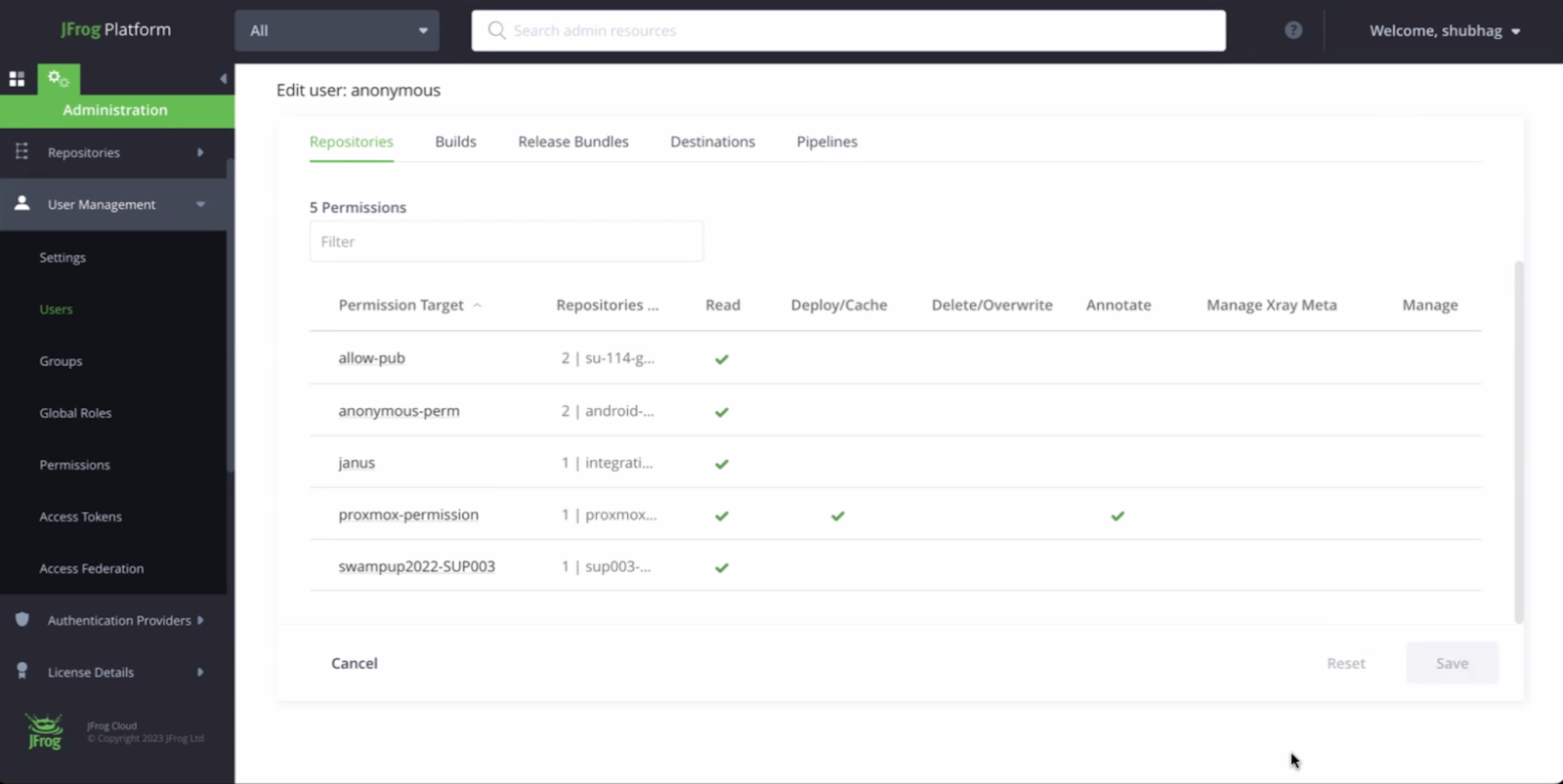Click the help question mark icon
The height and width of the screenshot is (784, 1563).
tap(1293, 30)
